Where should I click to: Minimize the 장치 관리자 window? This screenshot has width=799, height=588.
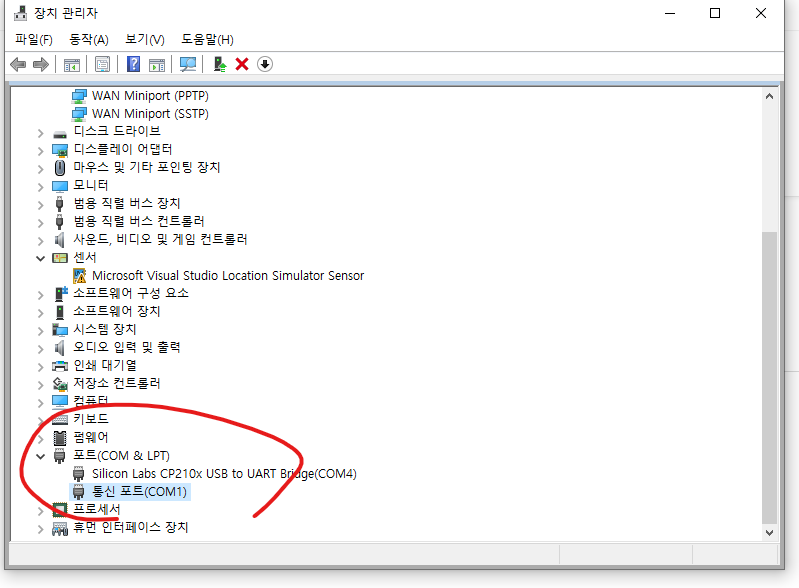[670, 13]
